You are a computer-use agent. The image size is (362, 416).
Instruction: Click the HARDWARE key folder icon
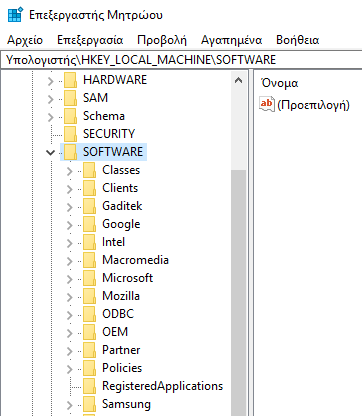click(70, 80)
